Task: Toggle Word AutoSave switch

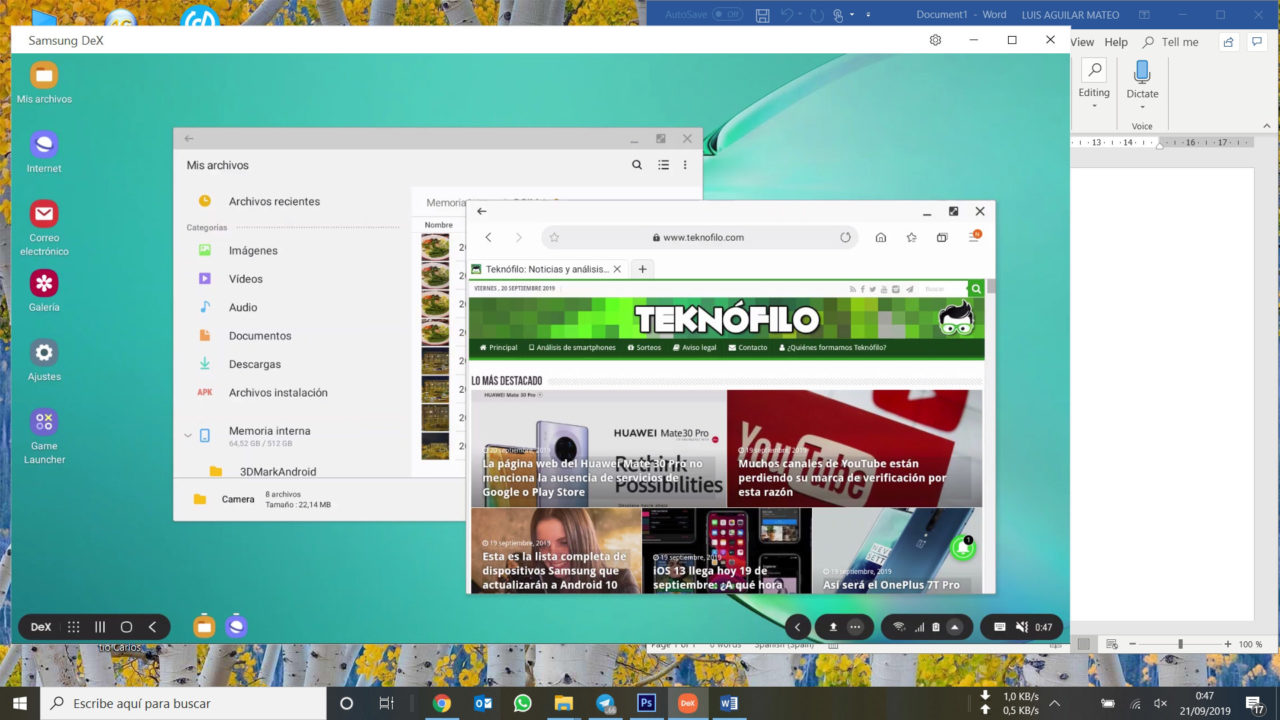Action: coord(727,15)
